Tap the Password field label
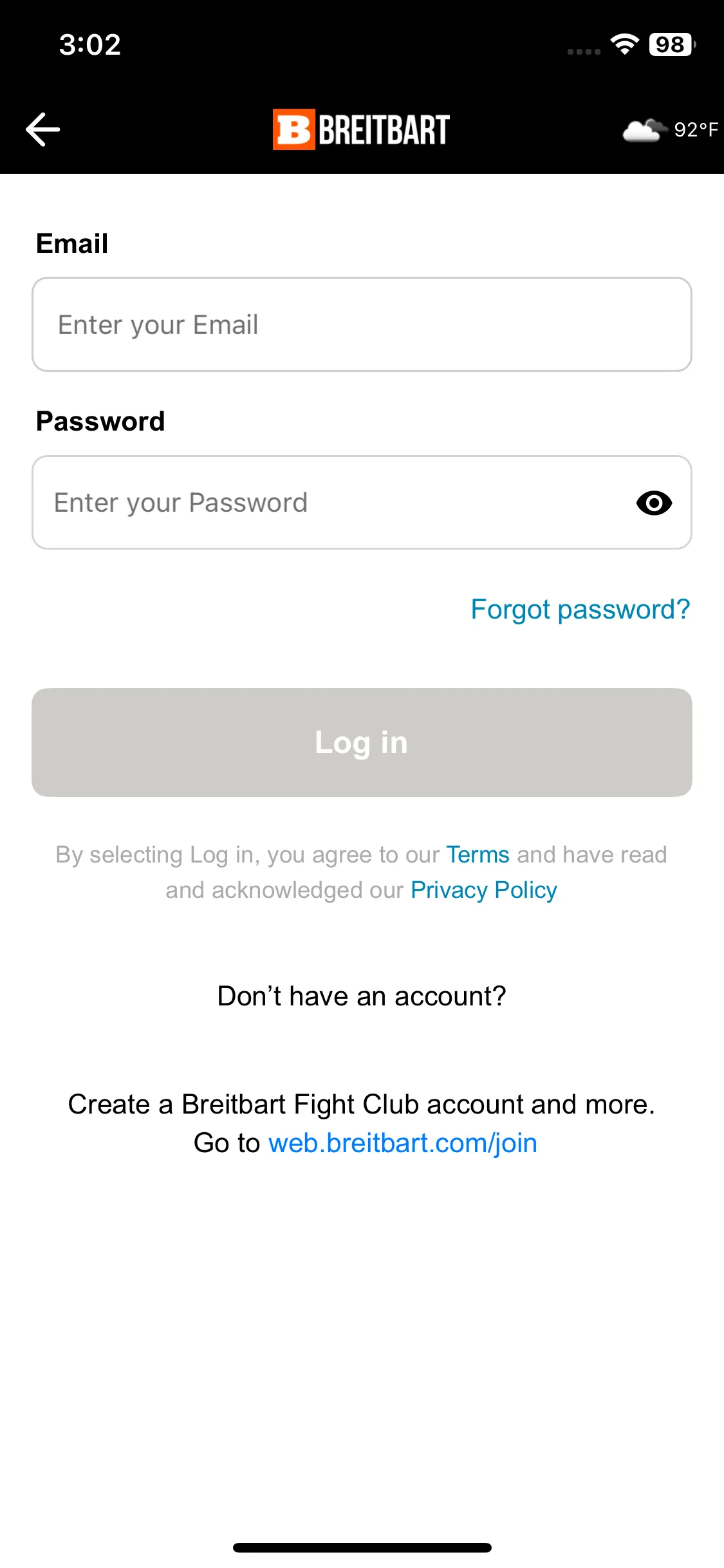724x1568 pixels. (100, 422)
